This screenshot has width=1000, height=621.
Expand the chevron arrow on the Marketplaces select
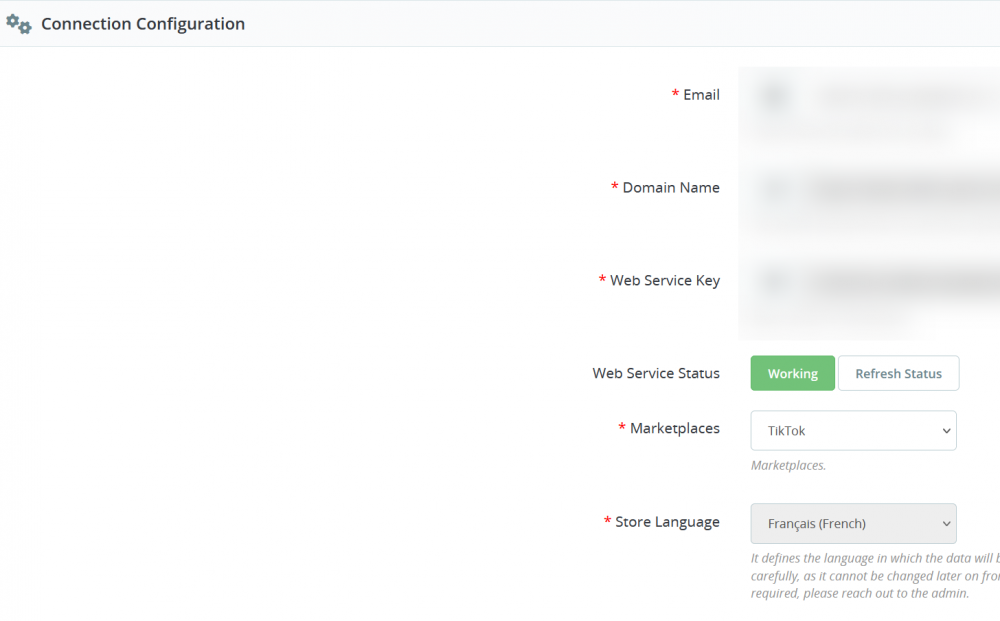click(x=946, y=431)
